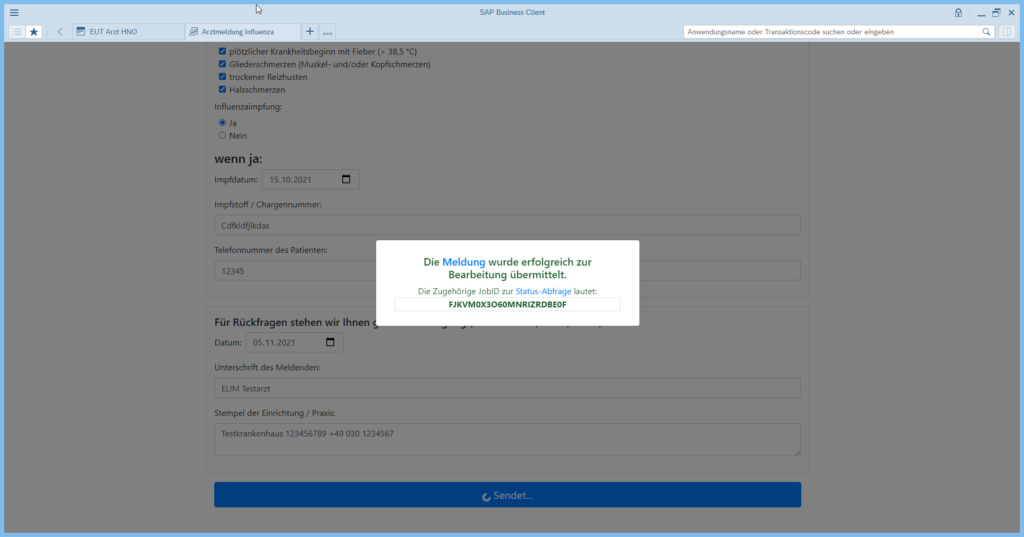Open the Impfdatum calendar picker
The height and width of the screenshot is (537, 1024).
click(x=347, y=179)
